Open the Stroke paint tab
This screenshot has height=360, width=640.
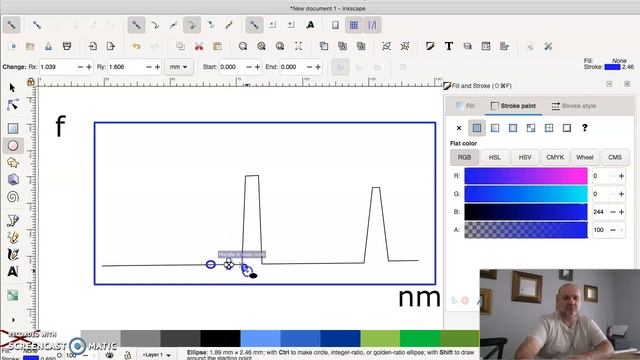[513, 106]
